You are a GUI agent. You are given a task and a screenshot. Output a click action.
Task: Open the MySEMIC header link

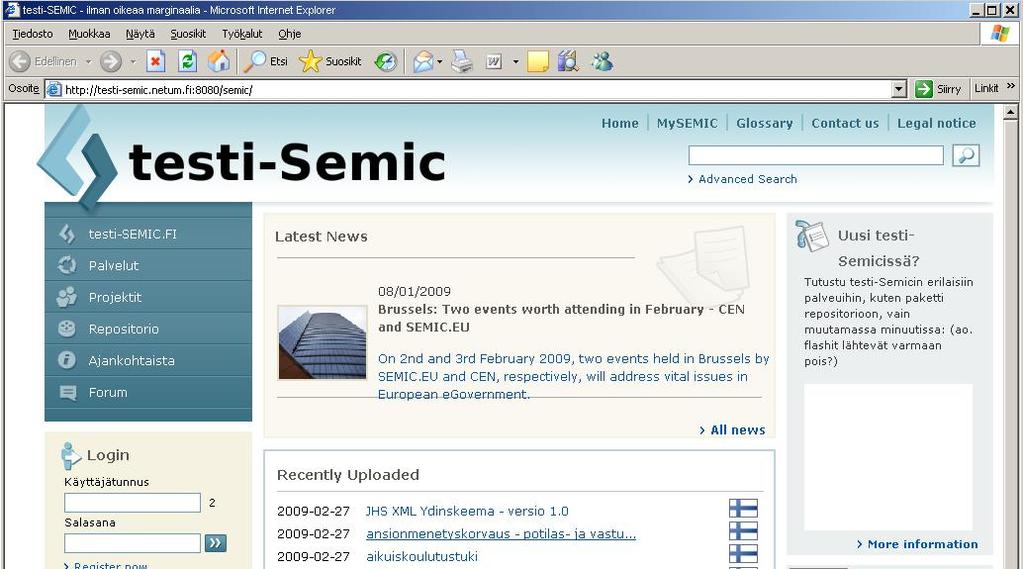[x=687, y=123]
